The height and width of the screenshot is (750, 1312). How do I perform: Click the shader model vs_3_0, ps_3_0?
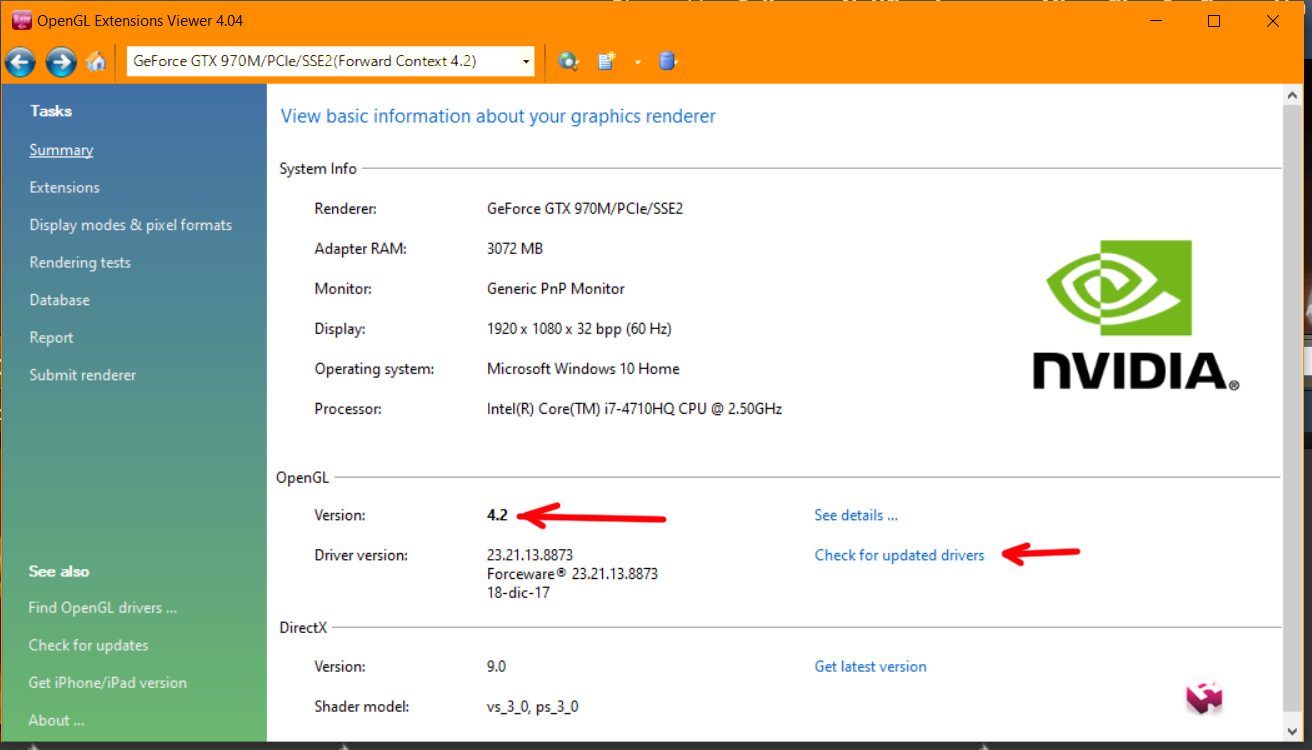tap(532, 706)
